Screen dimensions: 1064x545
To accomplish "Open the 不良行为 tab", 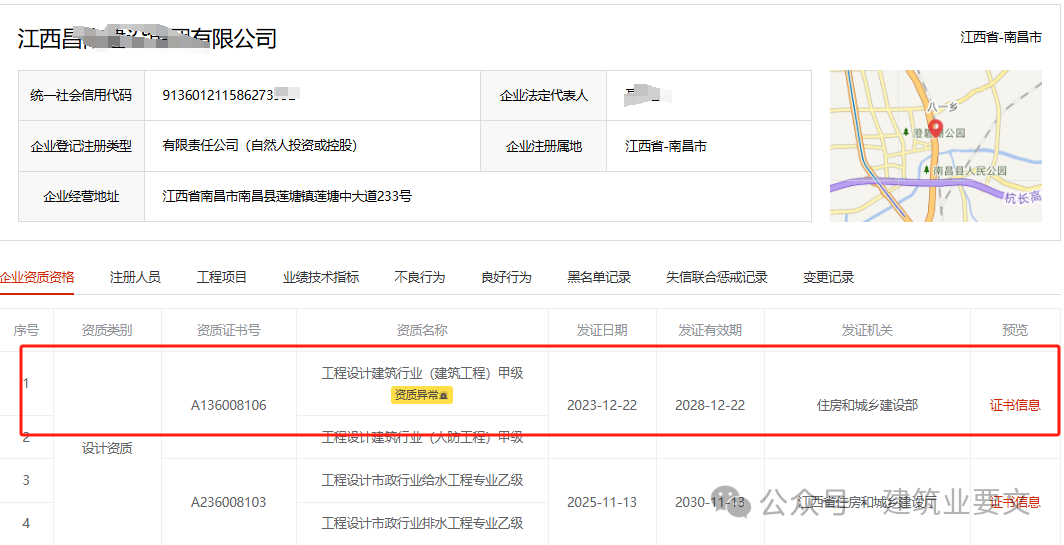I will tap(420, 277).
